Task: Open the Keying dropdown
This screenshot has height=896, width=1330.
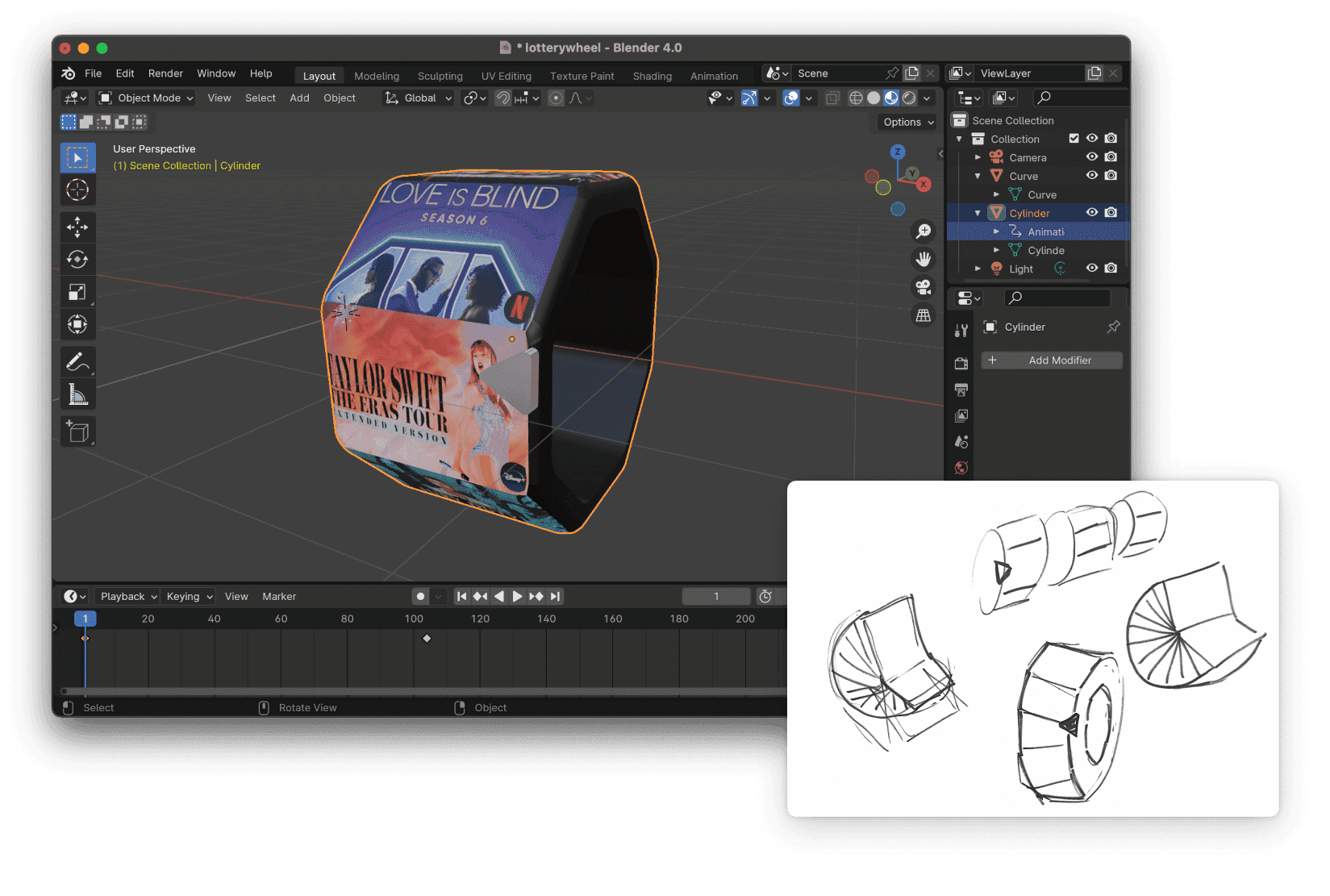Action: [x=189, y=597]
